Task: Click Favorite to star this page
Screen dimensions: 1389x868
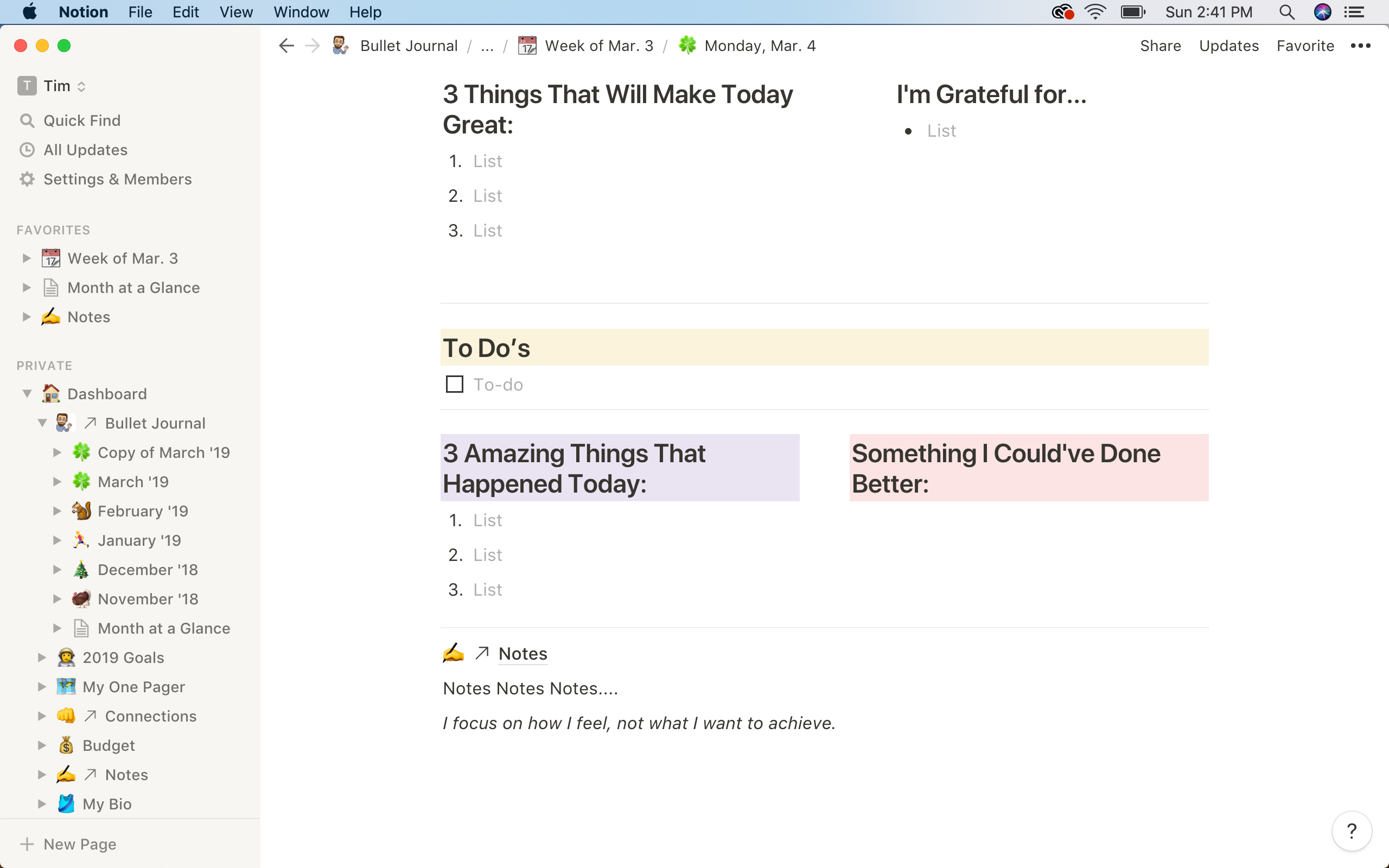Action: tap(1304, 46)
